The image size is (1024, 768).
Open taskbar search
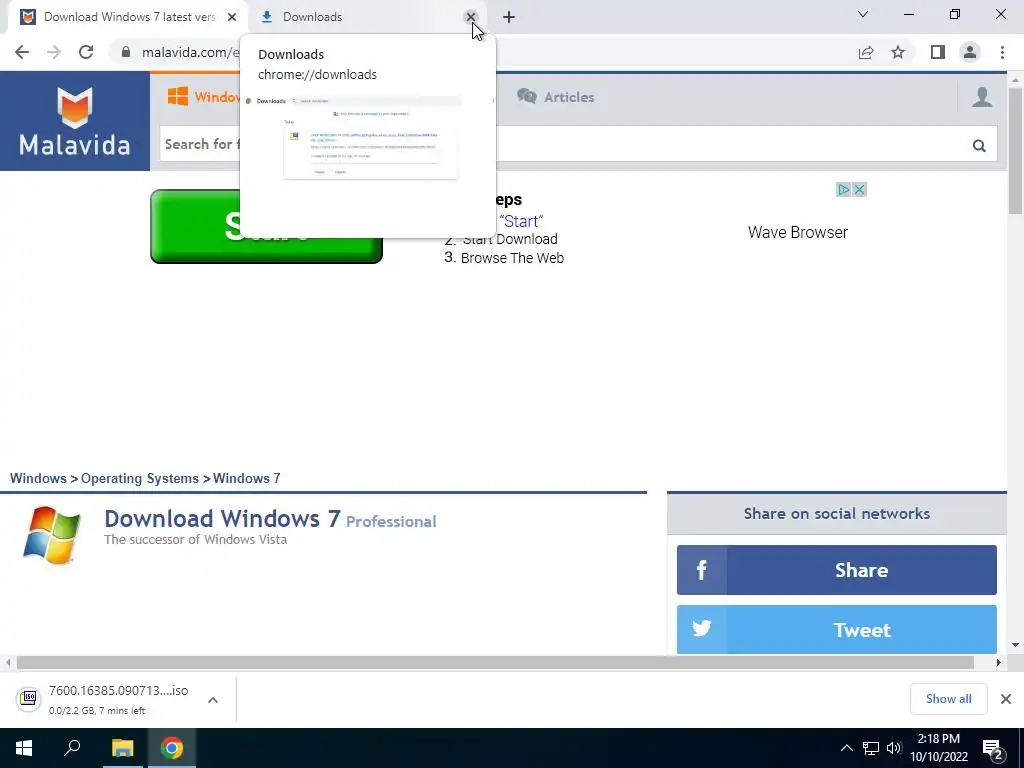[x=72, y=748]
